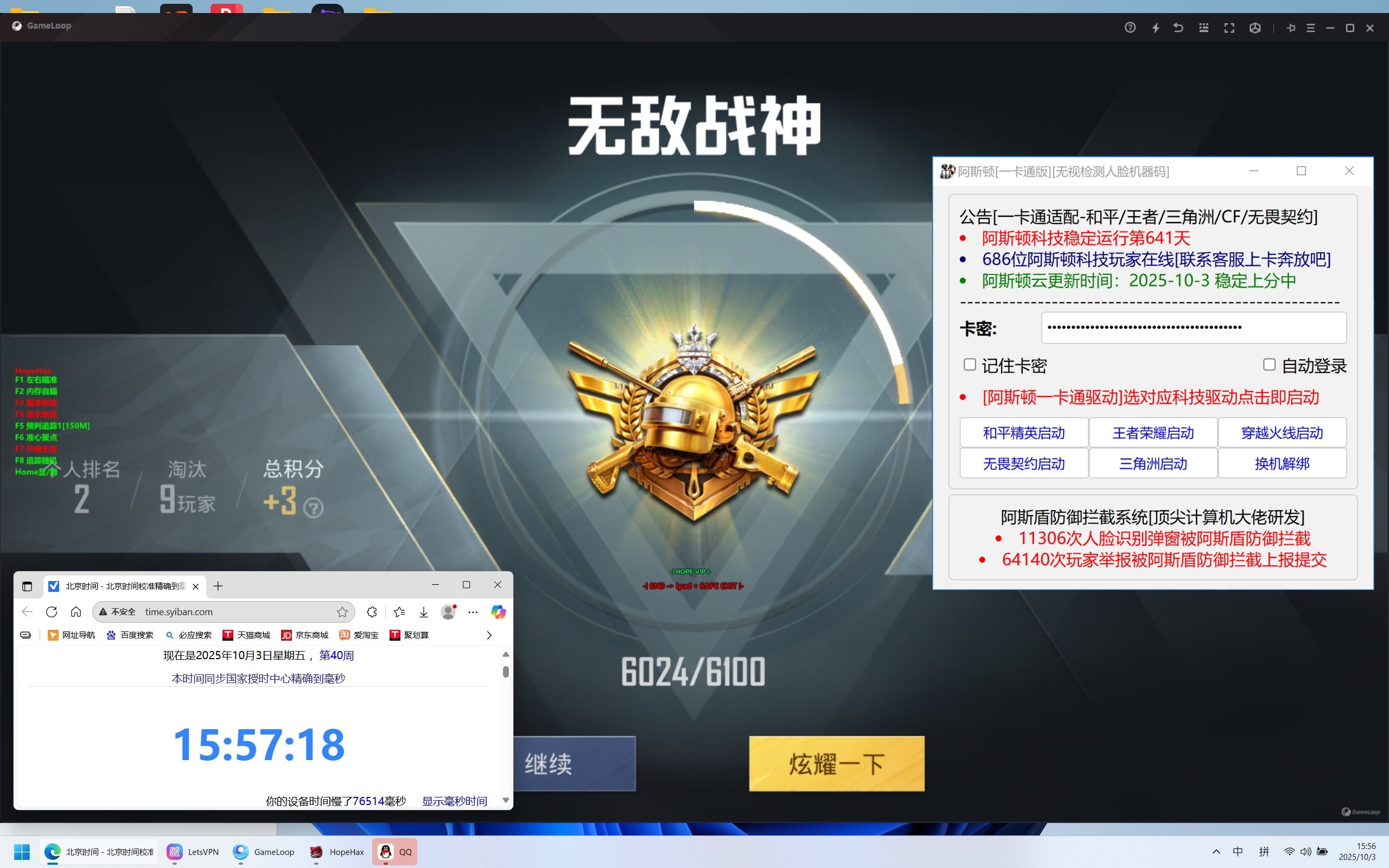Click the 显示毫秒时间 link
This screenshot has height=868, width=1389.
[x=454, y=800]
